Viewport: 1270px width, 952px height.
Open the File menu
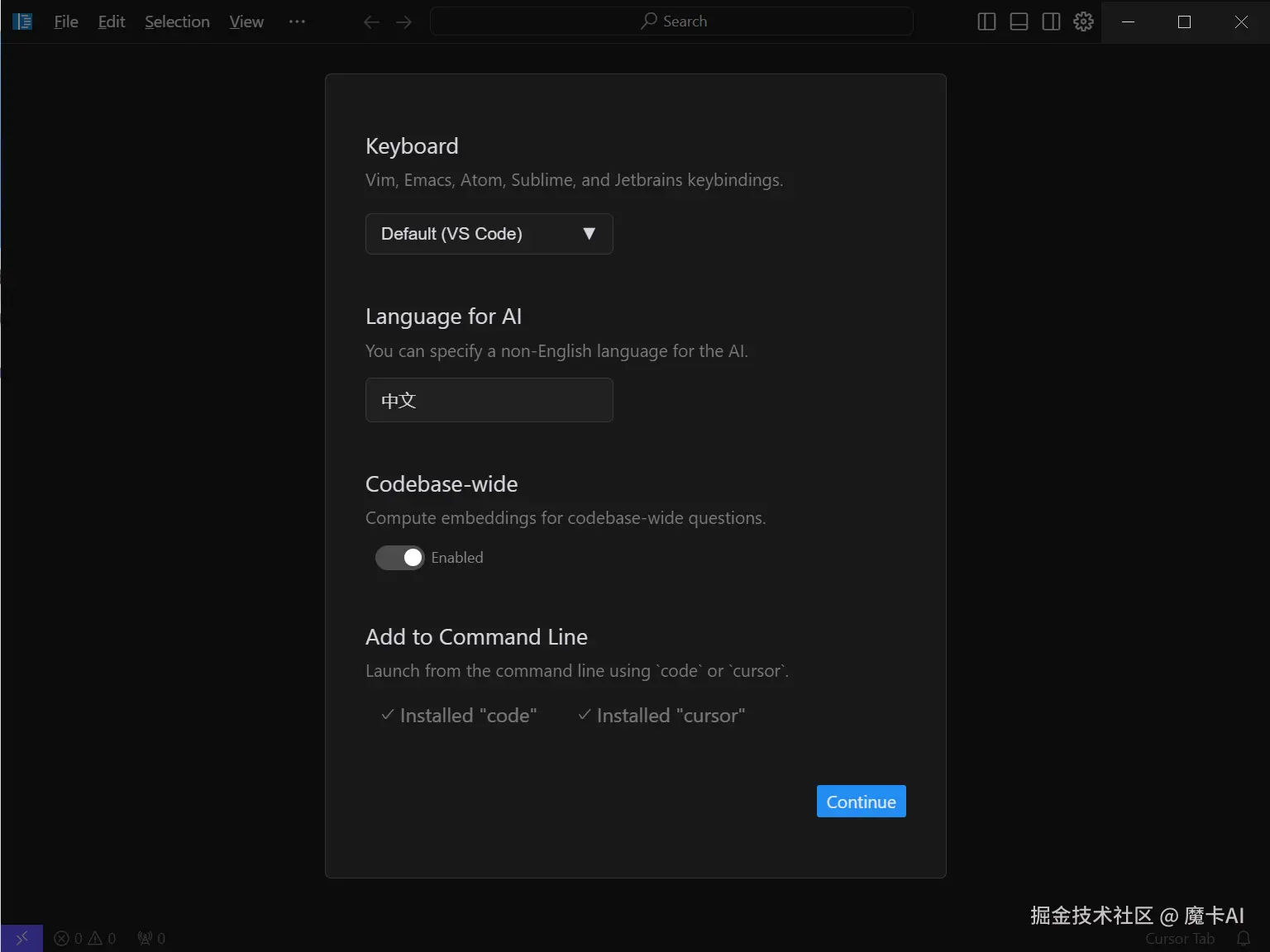pyautogui.click(x=66, y=21)
